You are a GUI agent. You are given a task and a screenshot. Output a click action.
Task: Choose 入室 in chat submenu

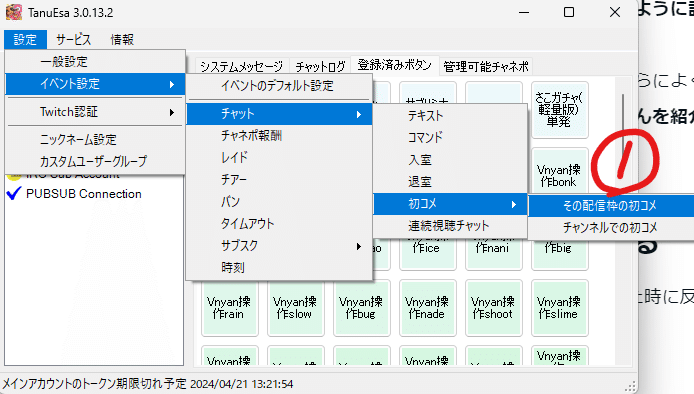(x=450, y=159)
